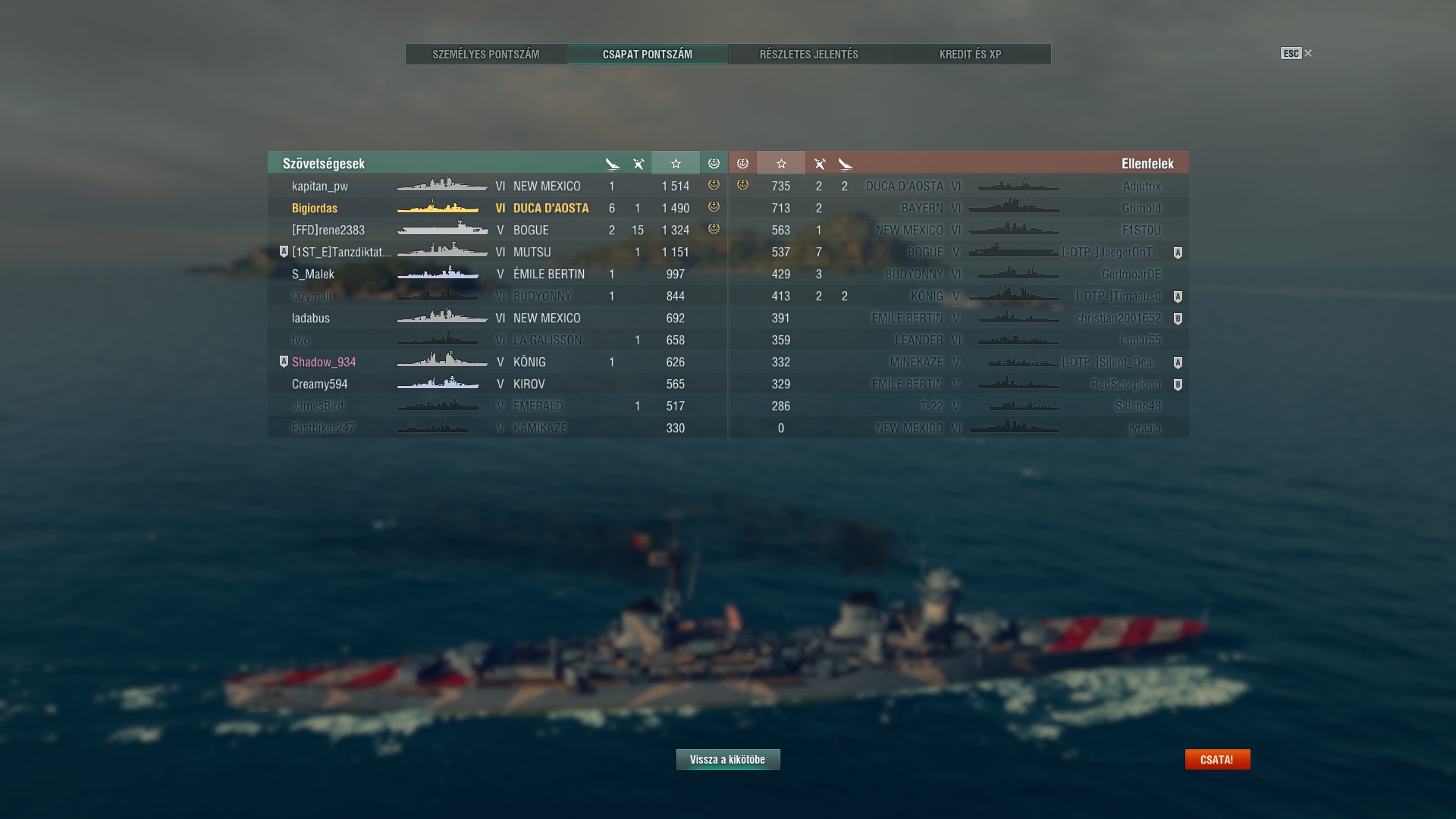Image resolution: width=1456 pixels, height=819 pixels.
Task: Click kapitan_pw's achievement medal icon
Action: tap(714, 185)
